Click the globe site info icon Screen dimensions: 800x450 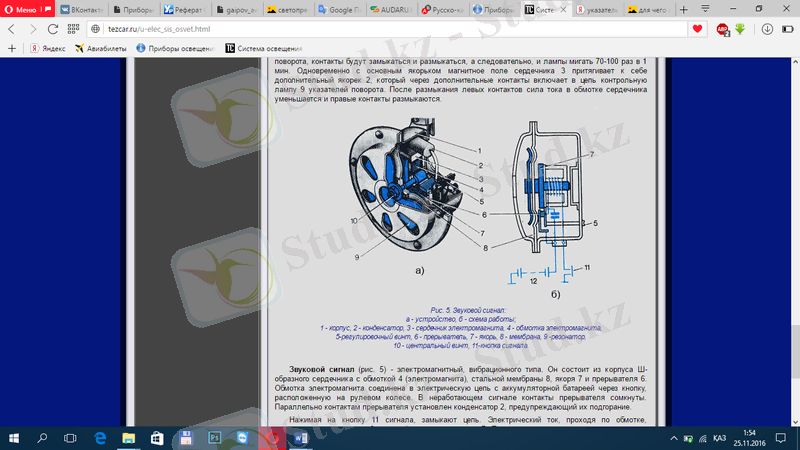(x=95, y=29)
